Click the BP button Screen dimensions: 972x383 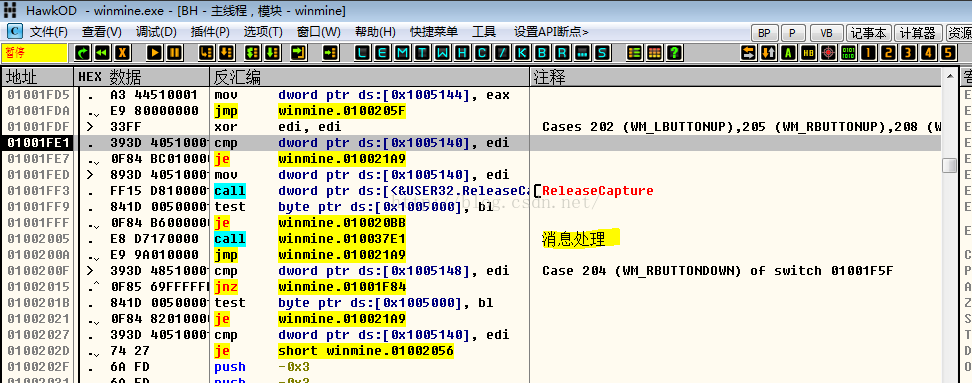(764, 33)
